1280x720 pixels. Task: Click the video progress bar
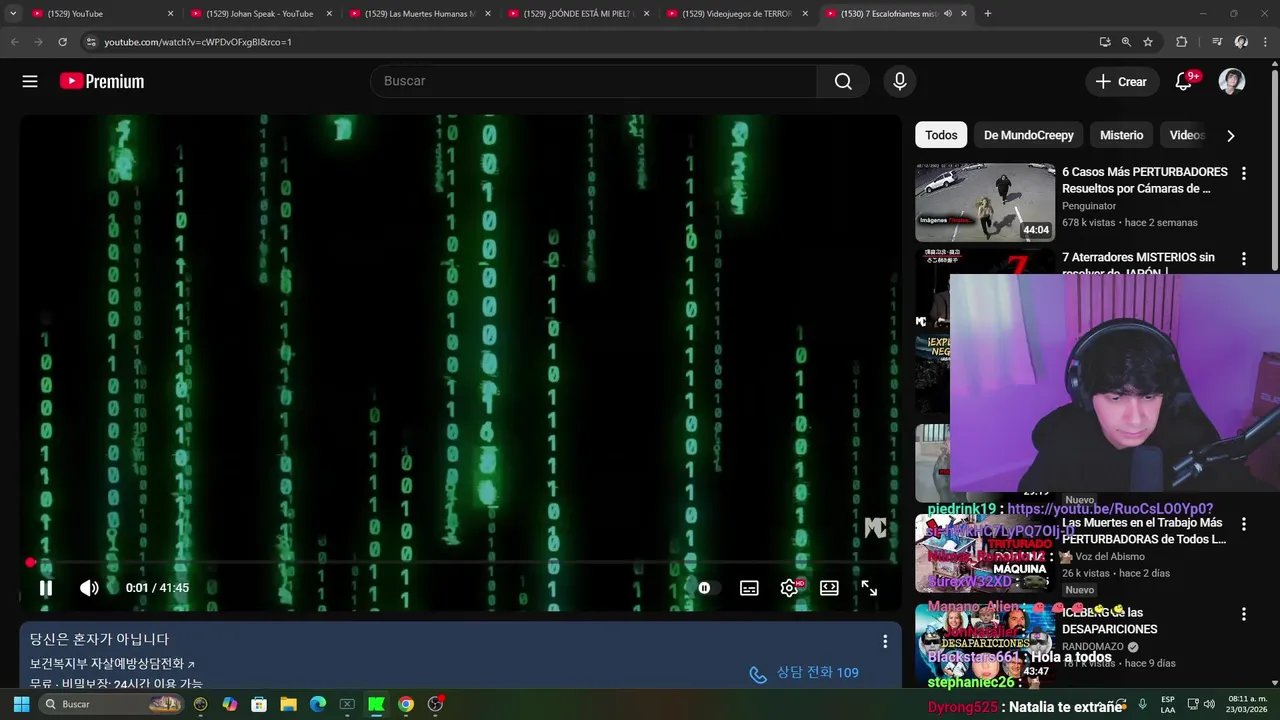click(x=461, y=563)
